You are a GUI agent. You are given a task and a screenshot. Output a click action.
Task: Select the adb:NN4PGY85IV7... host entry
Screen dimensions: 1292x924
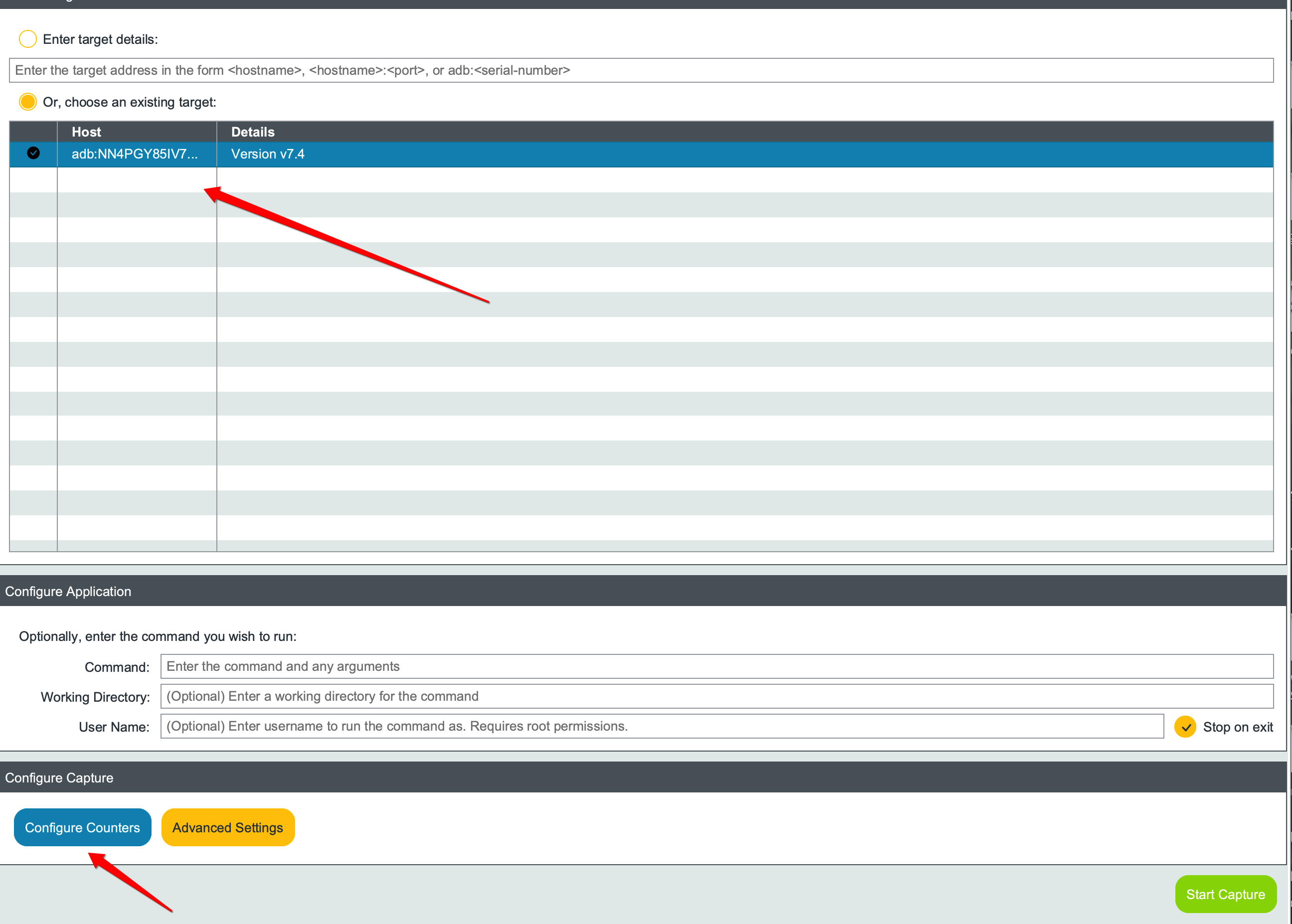[x=135, y=154]
